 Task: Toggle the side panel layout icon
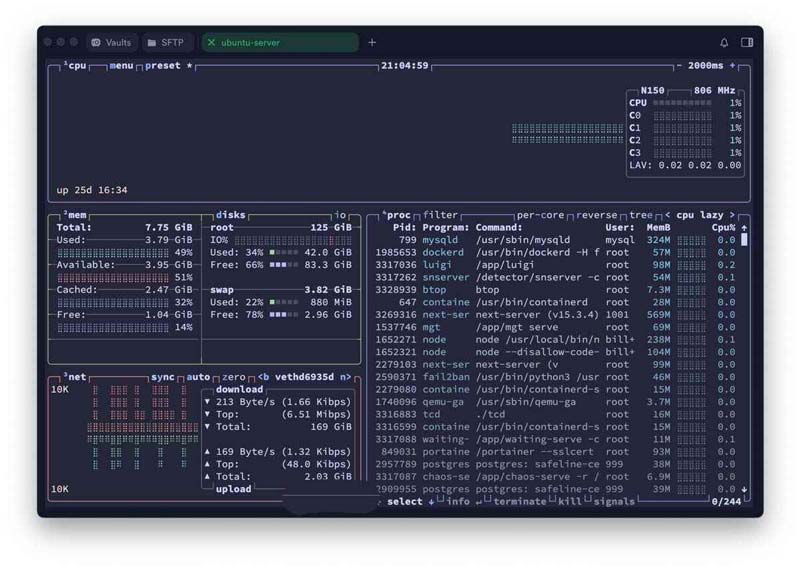tap(747, 43)
